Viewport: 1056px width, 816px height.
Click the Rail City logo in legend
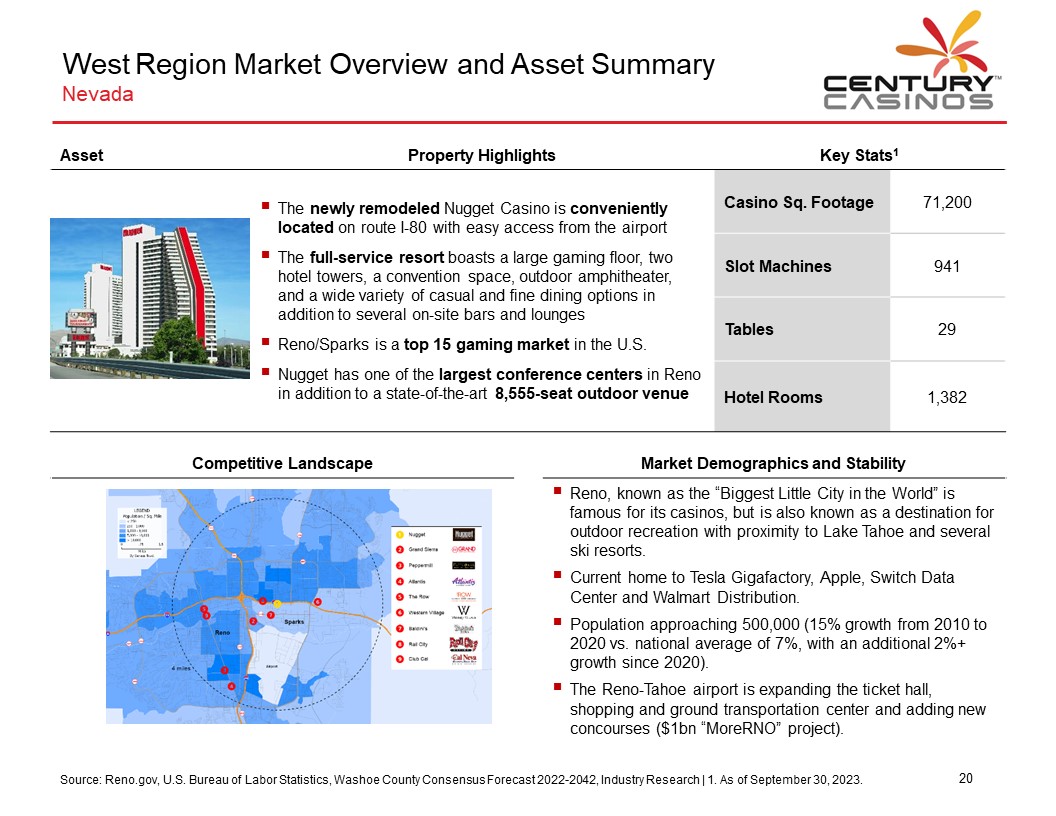click(x=463, y=644)
